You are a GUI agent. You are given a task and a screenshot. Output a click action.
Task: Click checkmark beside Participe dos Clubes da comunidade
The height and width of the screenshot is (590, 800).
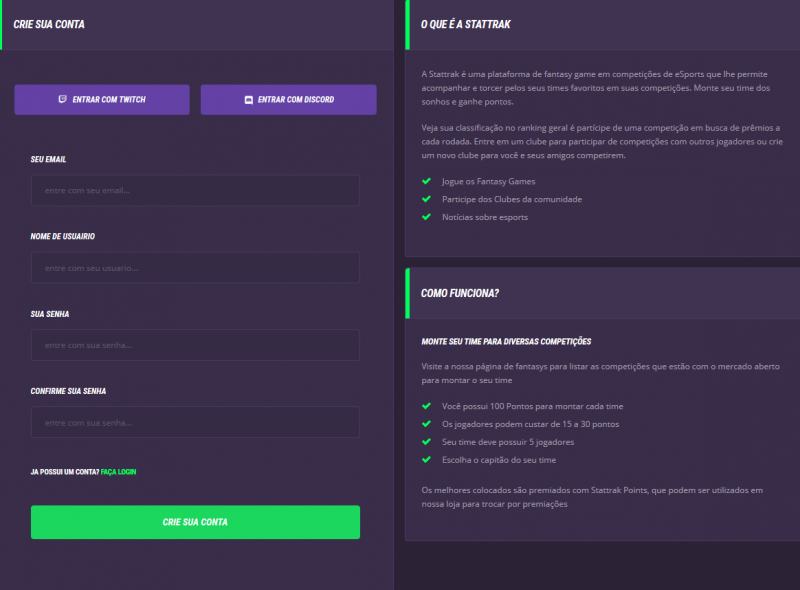point(427,199)
